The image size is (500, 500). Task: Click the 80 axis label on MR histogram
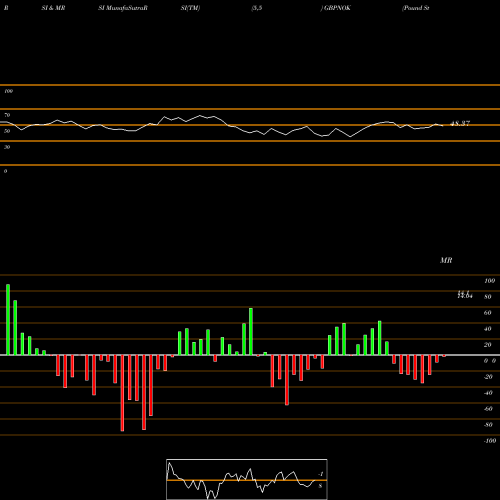click(x=488, y=297)
